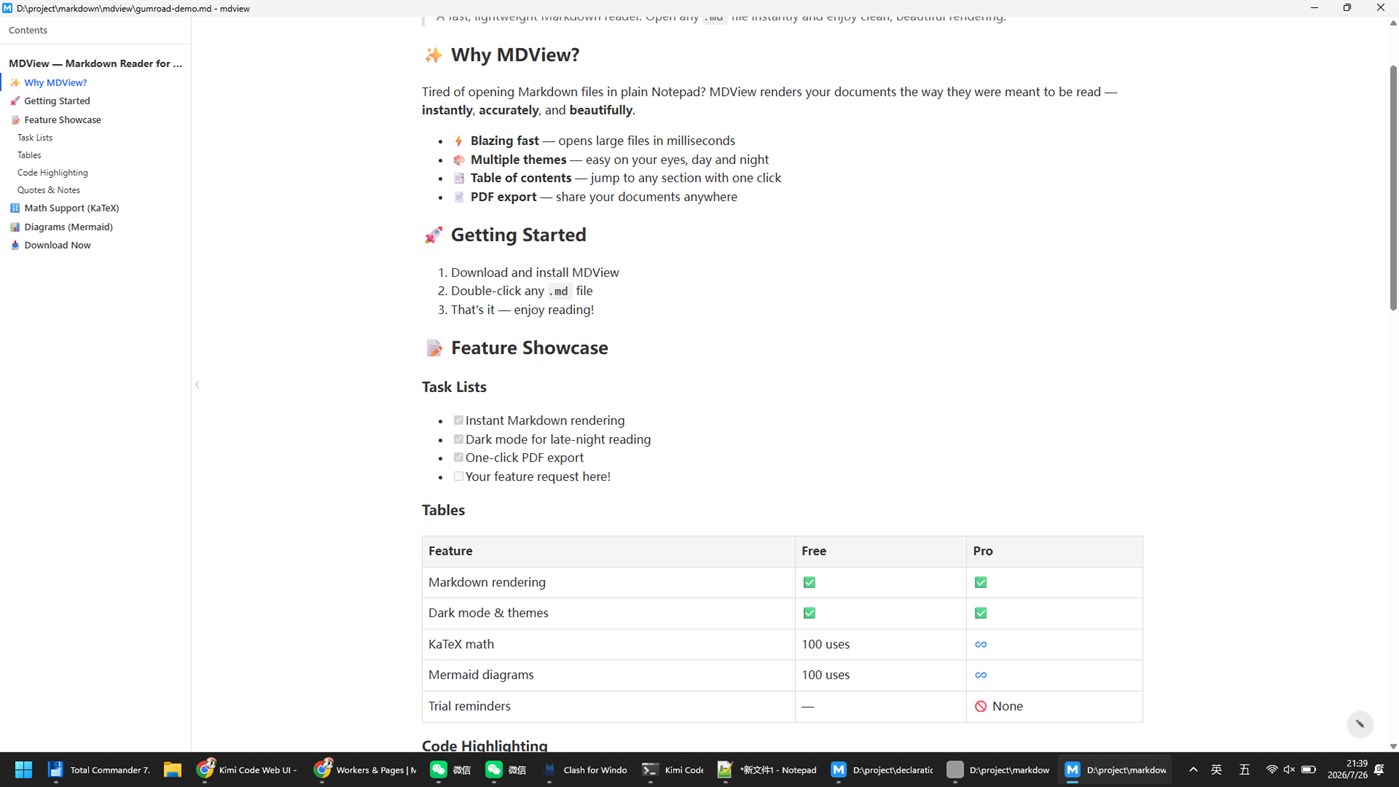The image size is (1399, 787).
Task: Select Task Lists in the contents tree
Action: point(35,138)
